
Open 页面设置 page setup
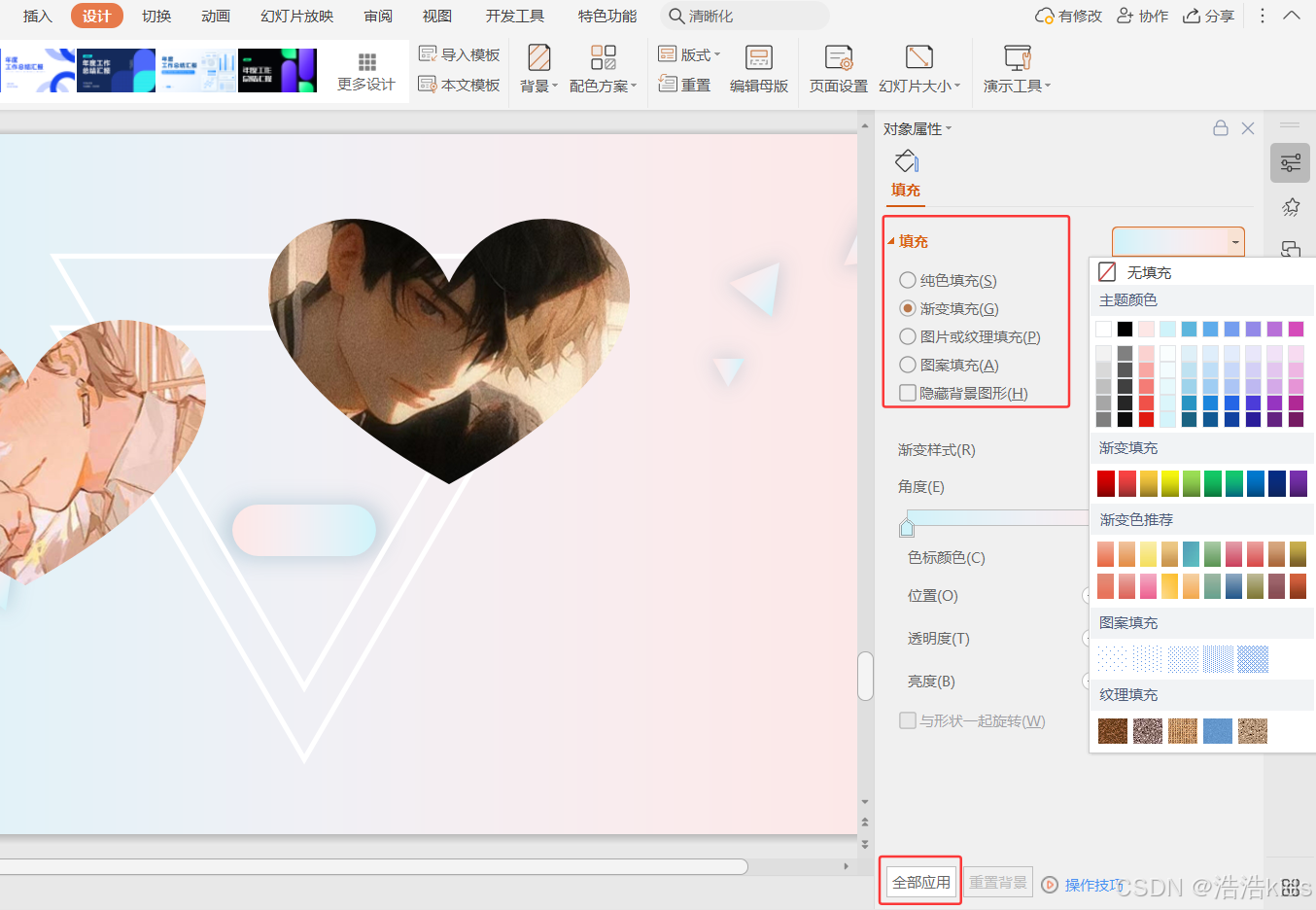(x=839, y=69)
